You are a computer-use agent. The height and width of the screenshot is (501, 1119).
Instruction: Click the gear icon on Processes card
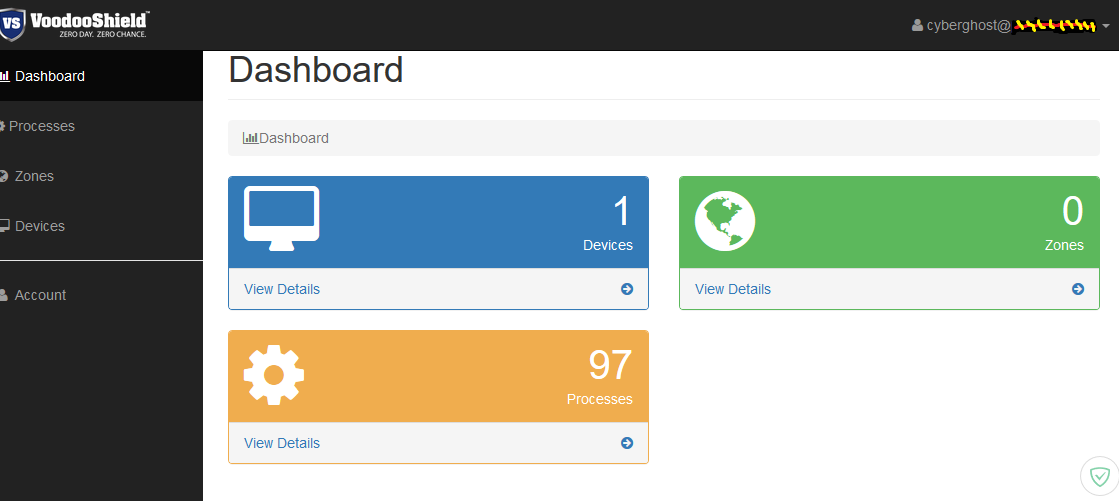click(x=274, y=374)
